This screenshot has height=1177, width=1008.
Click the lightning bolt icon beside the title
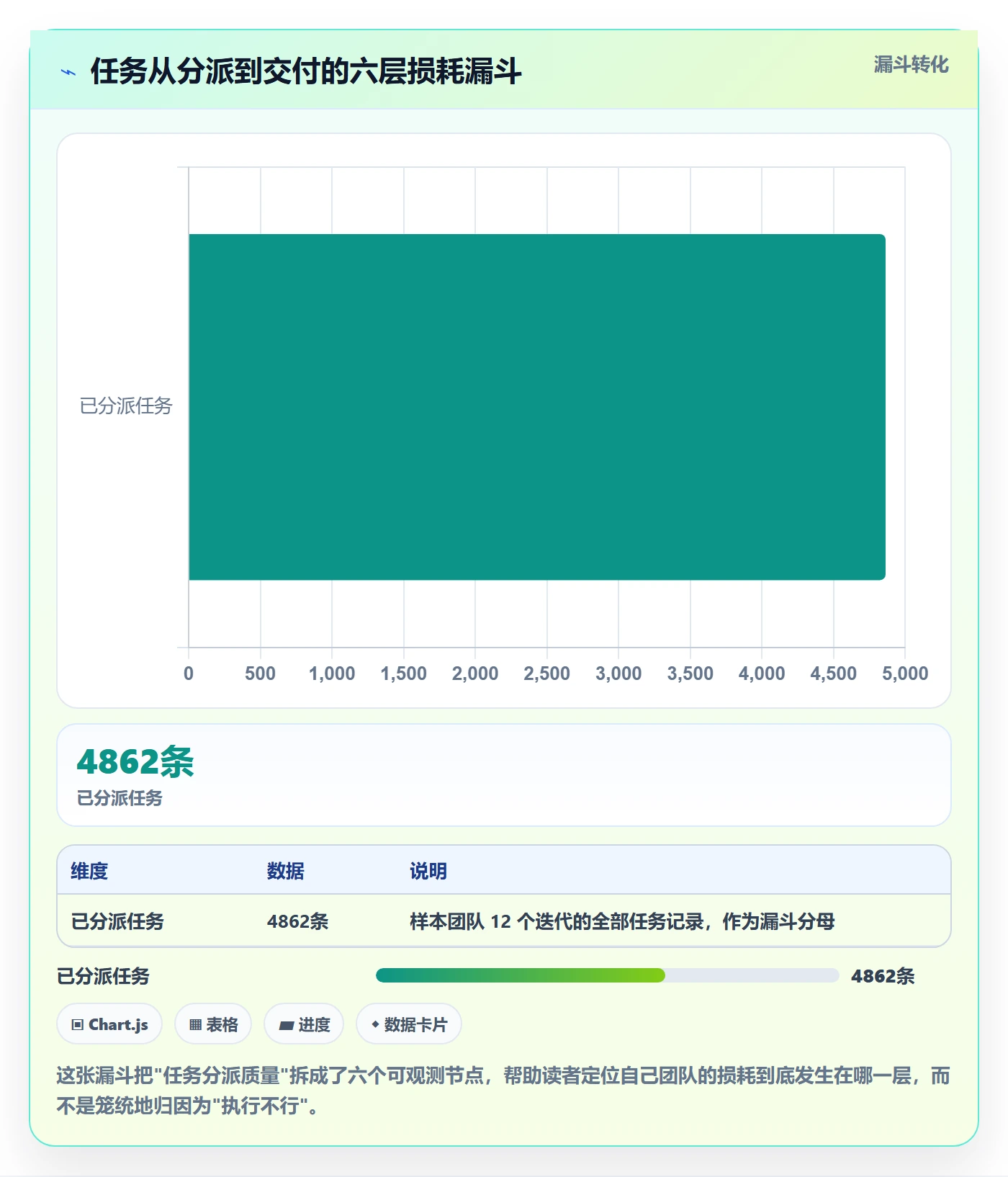pos(68,72)
